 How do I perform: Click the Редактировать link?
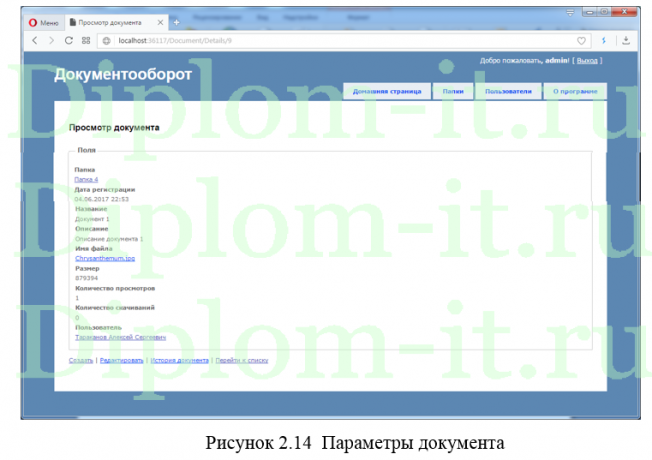click(x=121, y=360)
